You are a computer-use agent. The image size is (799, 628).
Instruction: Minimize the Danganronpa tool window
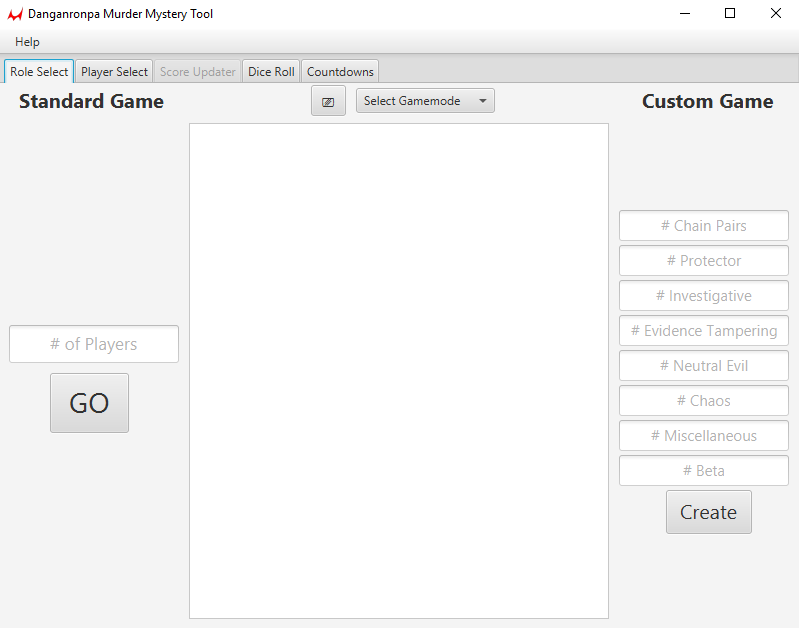685,14
